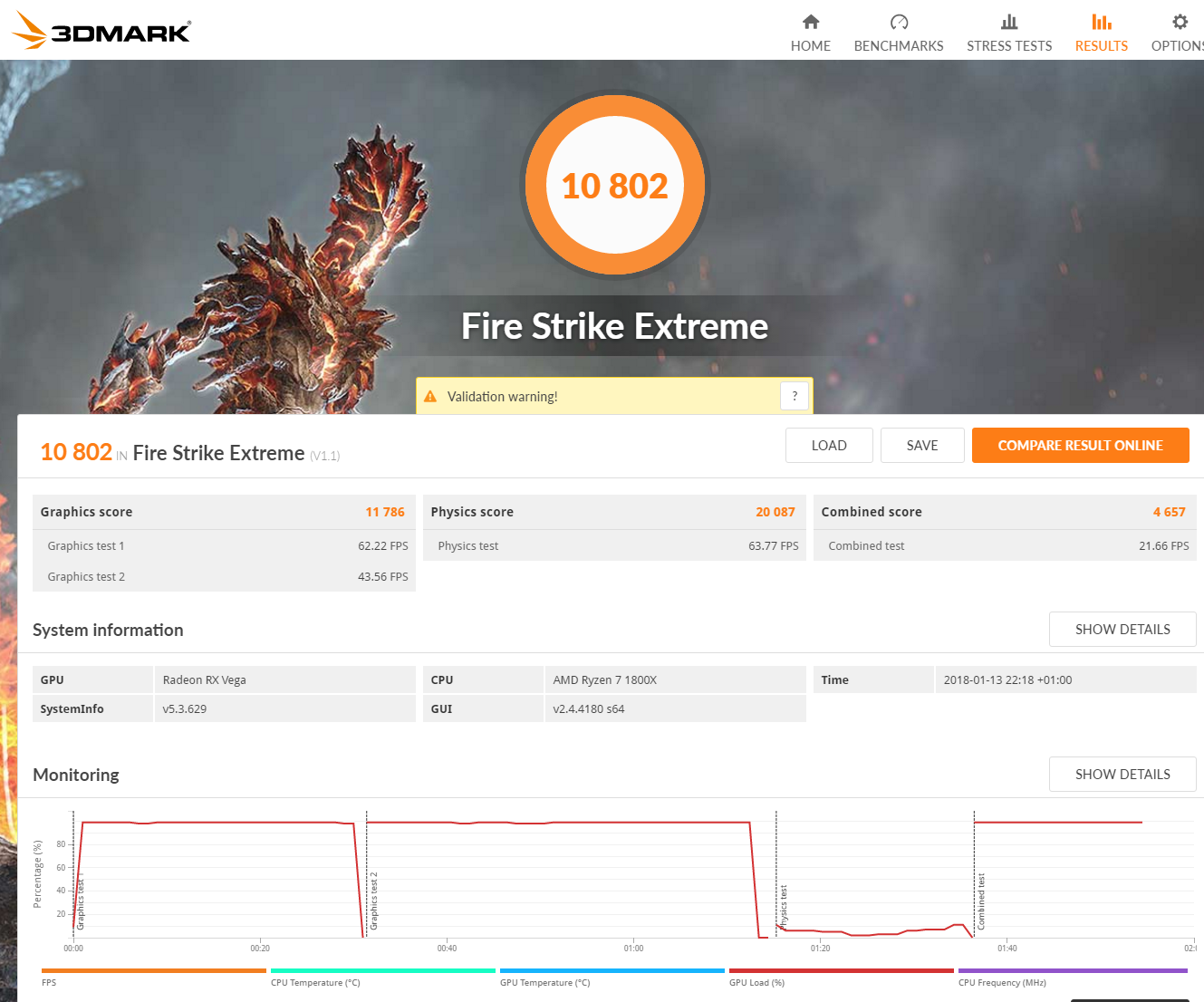Screen dimensions: 1204x1002
Task: Go to BENCHMARKS tab label
Action: (x=899, y=46)
